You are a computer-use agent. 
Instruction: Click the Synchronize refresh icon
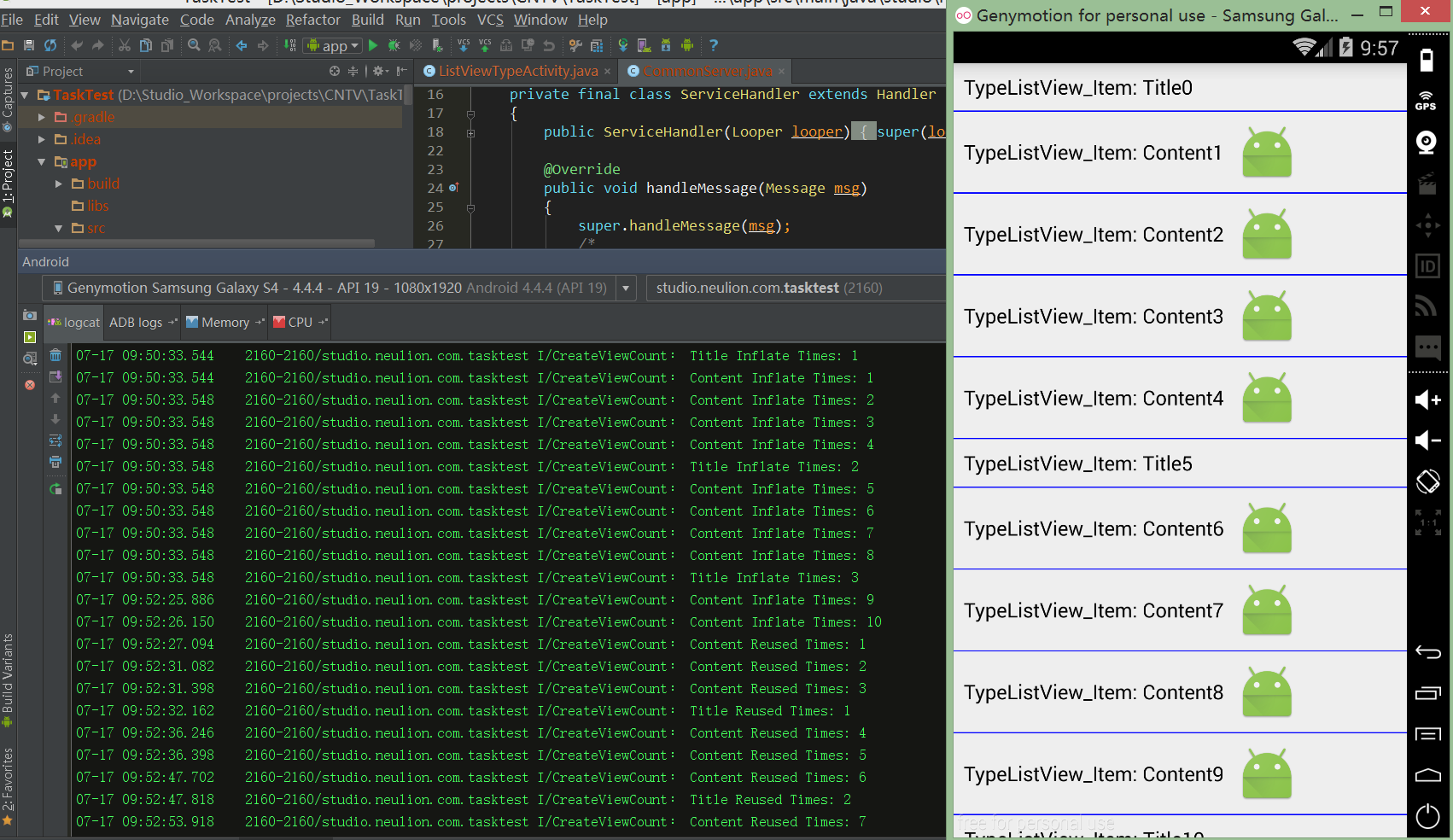50,45
